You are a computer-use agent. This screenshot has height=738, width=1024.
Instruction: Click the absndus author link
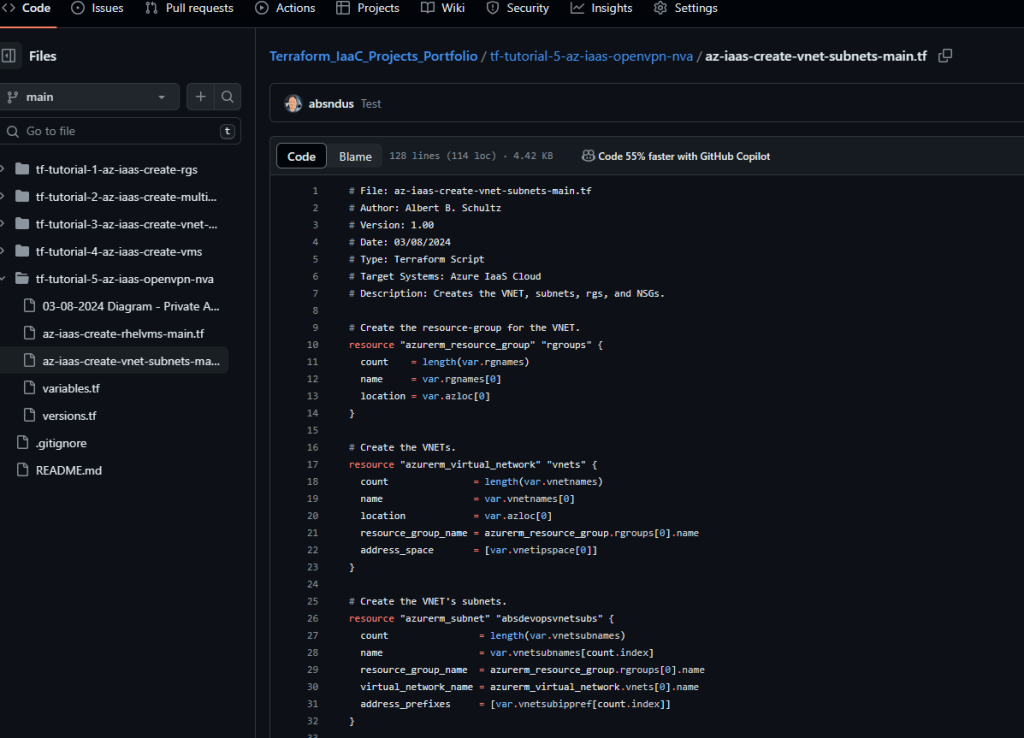click(x=331, y=104)
